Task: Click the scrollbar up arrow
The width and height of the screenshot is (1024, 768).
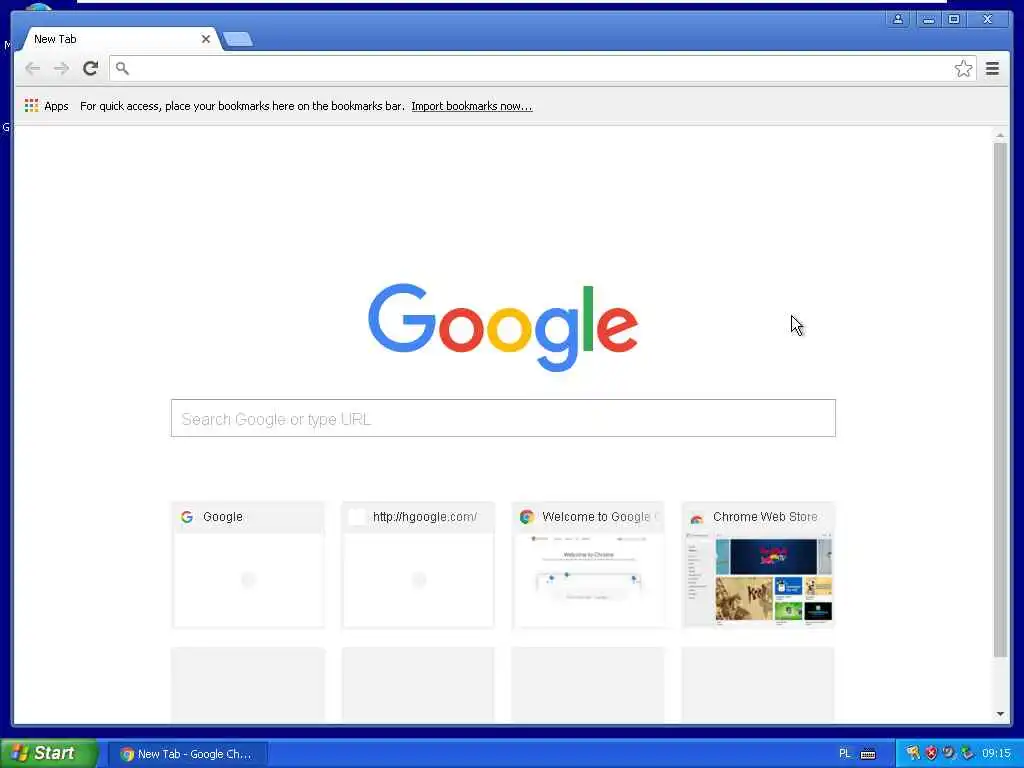Action: tap(1000, 135)
